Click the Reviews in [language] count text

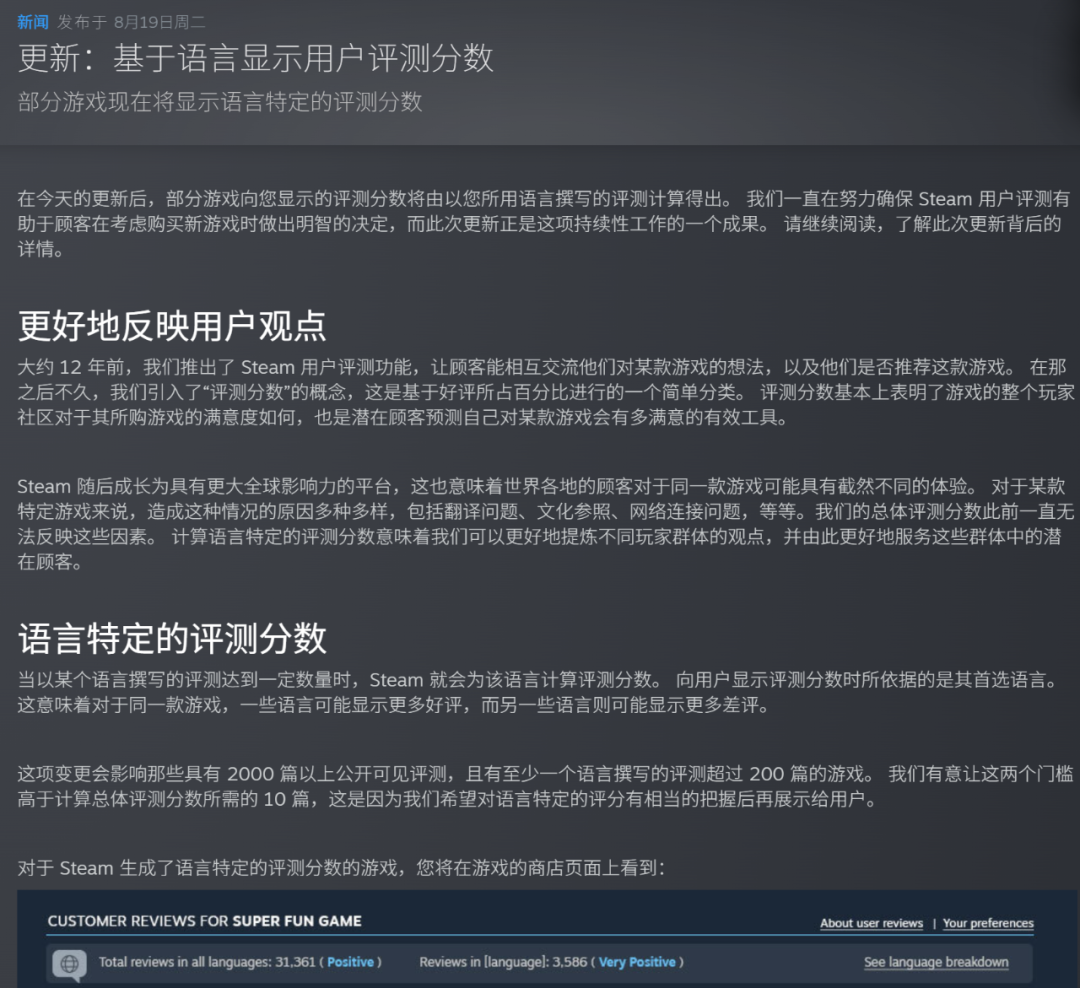coord(503,962)
